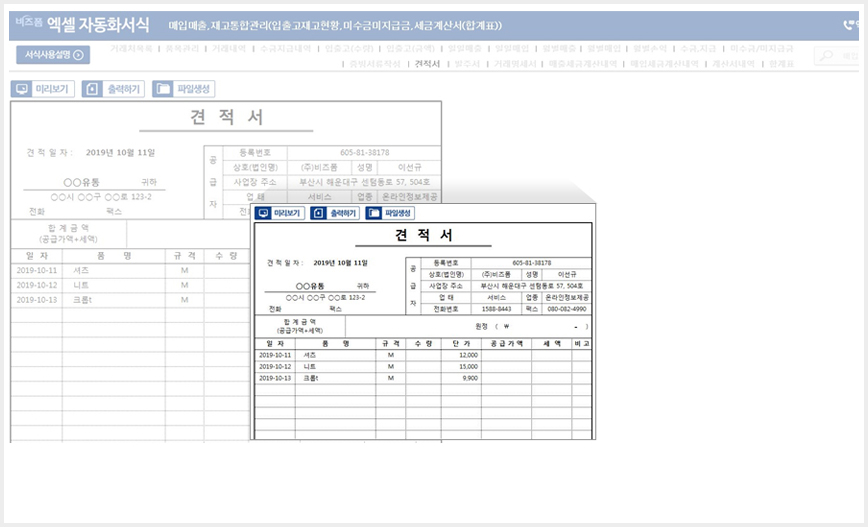Image resolution: width=868 pixels, height=527 pixels.
Task: Open the 미수금/미지급금 menu item
Action: point(762,49)
